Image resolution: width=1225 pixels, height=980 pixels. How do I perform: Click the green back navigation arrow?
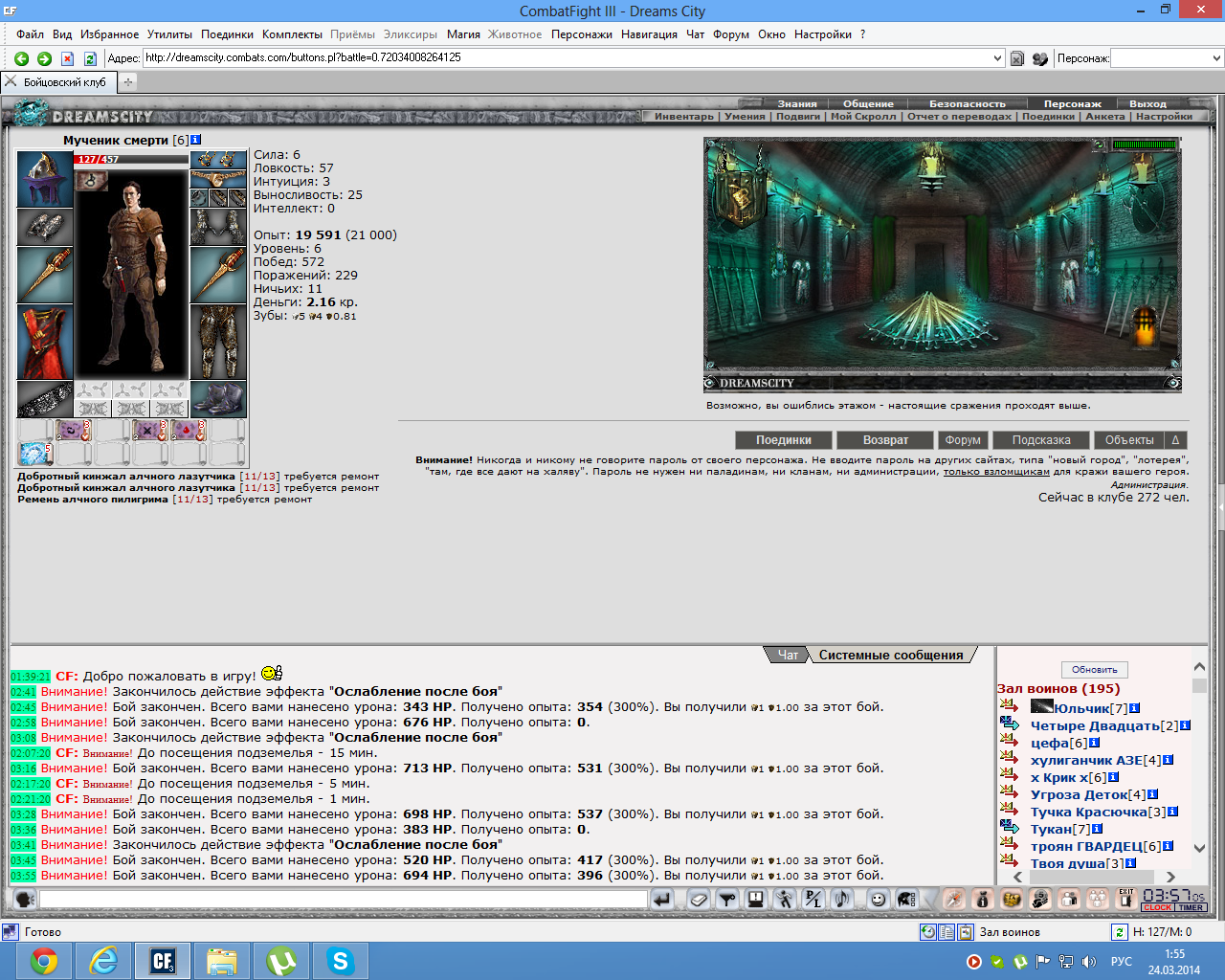(22, 58)
